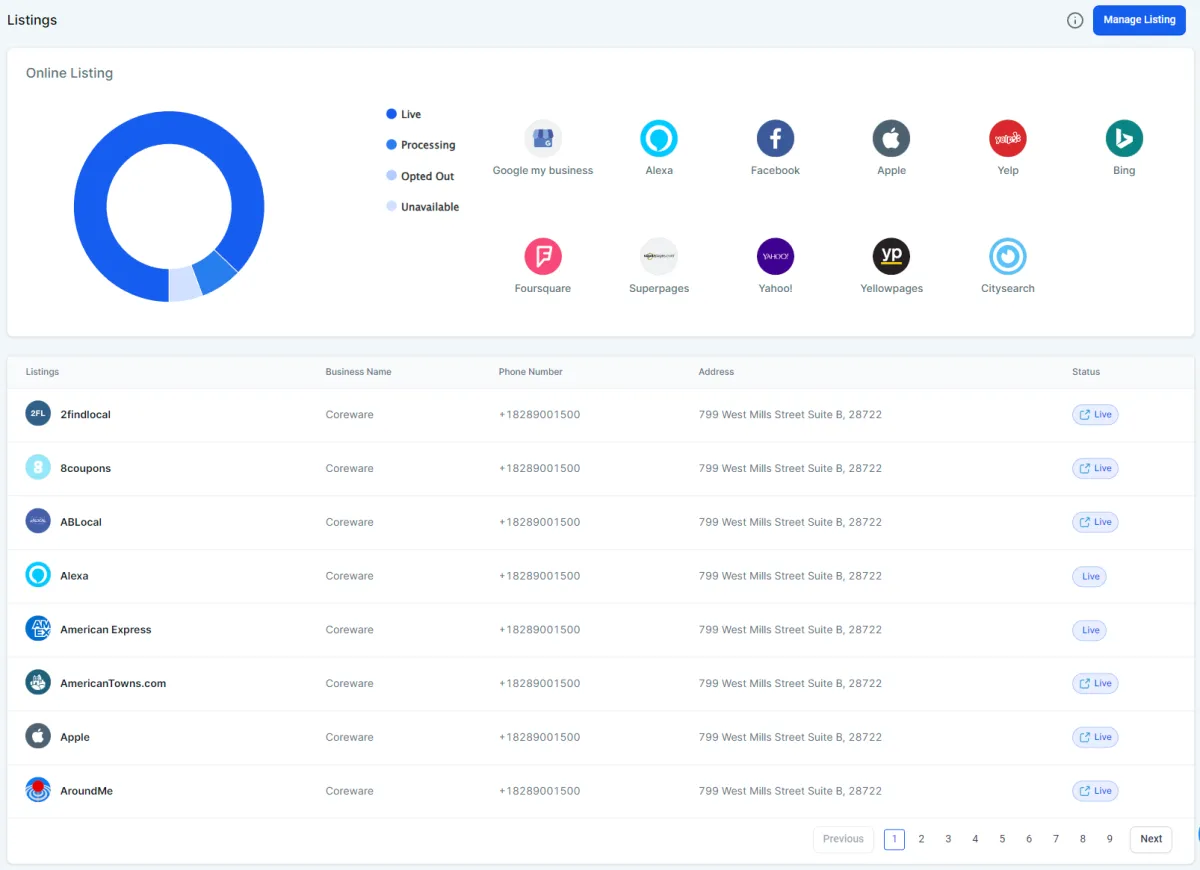Image resolution: width=1200 pixels, height=870 pixels.
Task: Click the AmericanTowns.com listing name
Action: (113, 684)
